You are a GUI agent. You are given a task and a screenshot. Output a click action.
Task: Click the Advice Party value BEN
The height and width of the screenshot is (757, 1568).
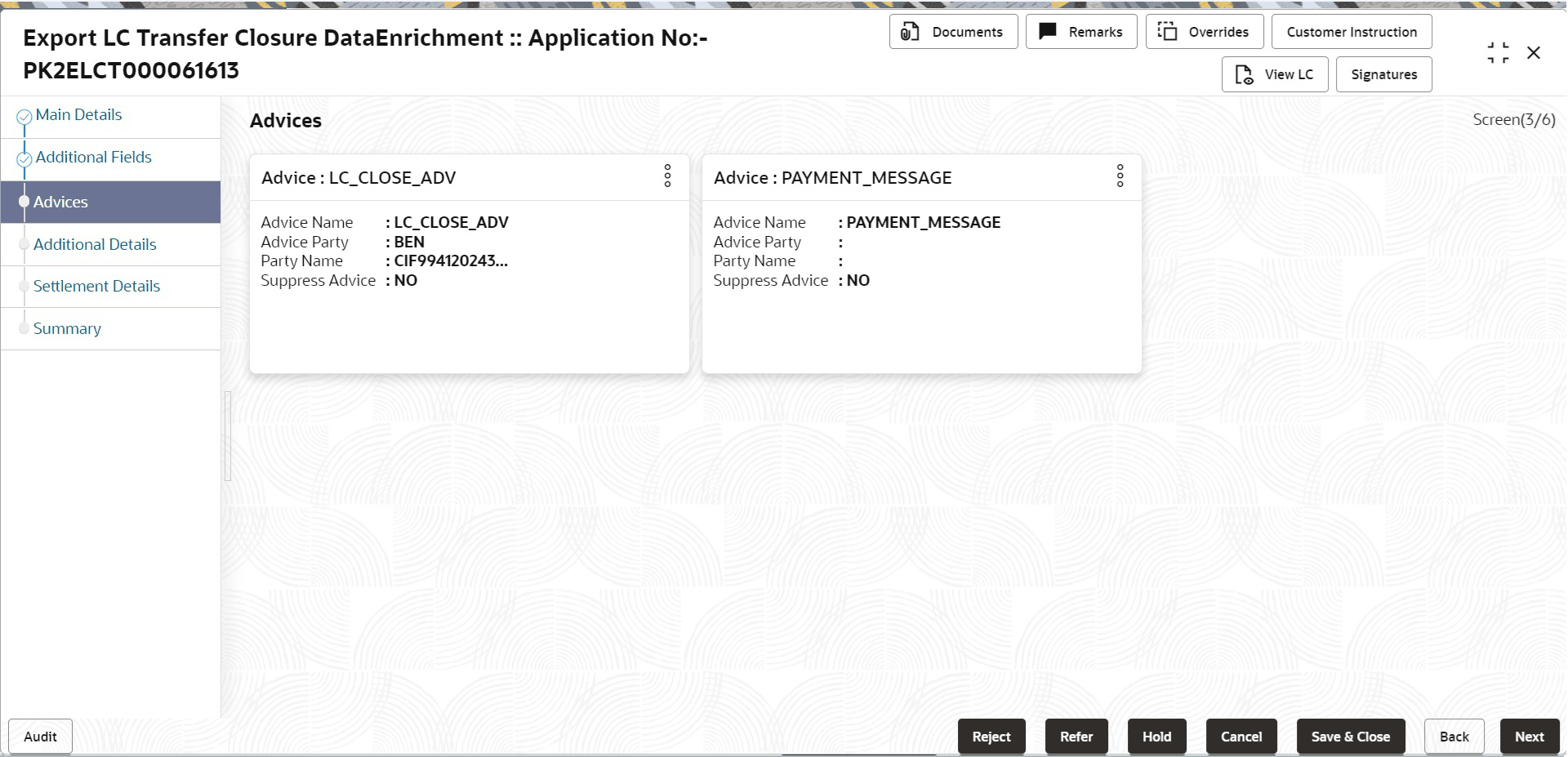(x=409, y=243)
